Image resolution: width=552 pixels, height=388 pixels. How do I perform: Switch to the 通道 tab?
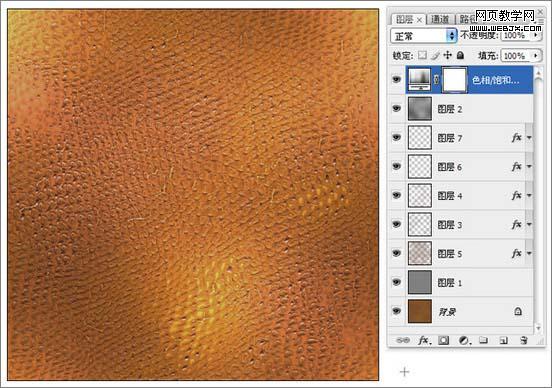pyautogui.click(x=440, y=19)
